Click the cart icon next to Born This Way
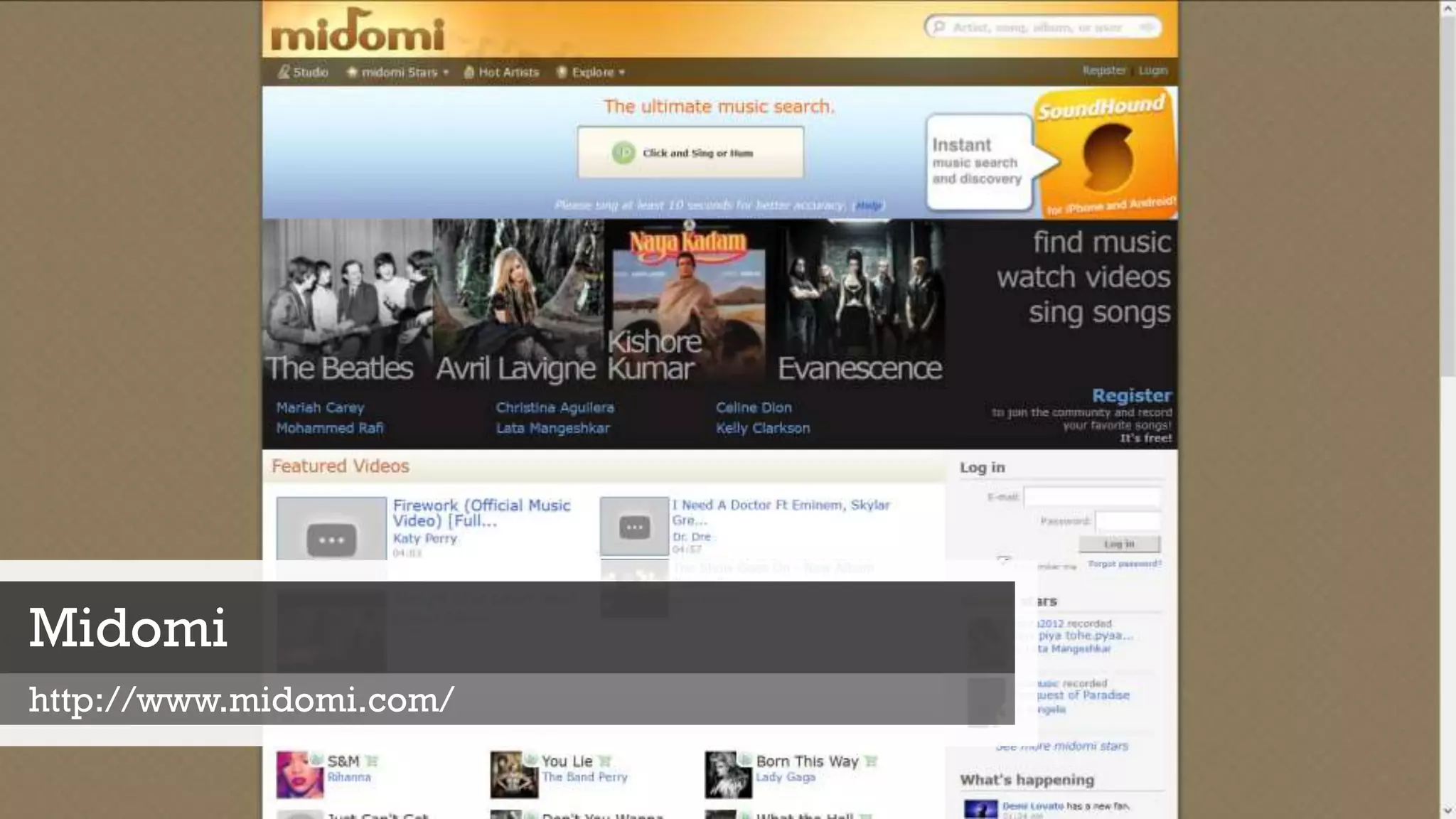Viewport: 1456px width, 819px height. click(x=872, y=761)
